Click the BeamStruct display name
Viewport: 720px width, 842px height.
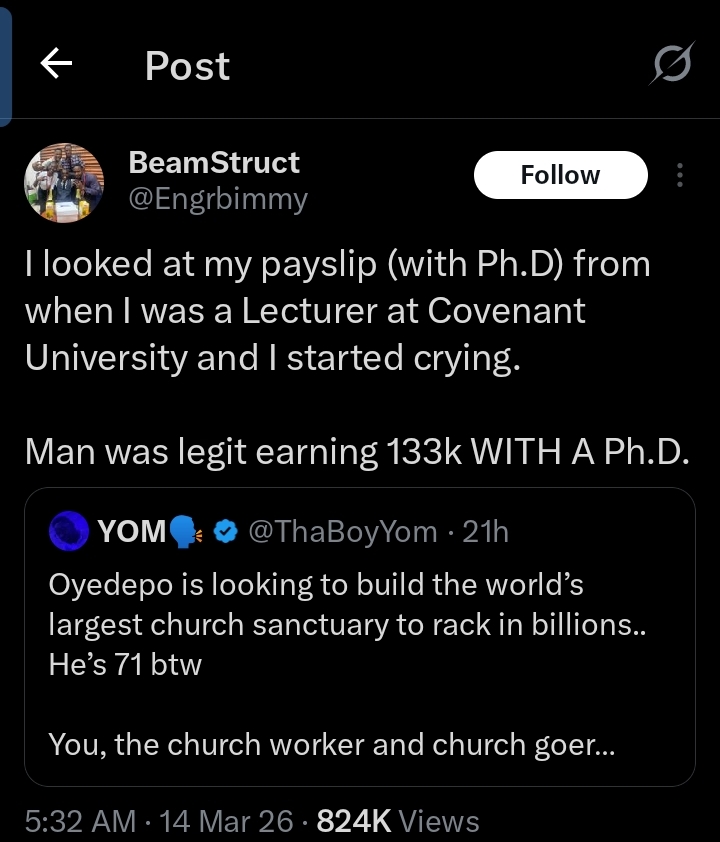click(x=214, y=162)
